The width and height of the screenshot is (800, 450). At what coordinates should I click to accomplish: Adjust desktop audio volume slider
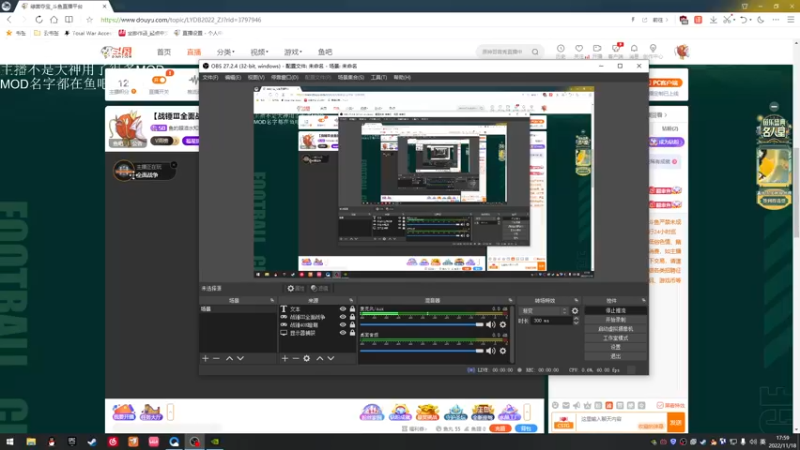(421, 351)
